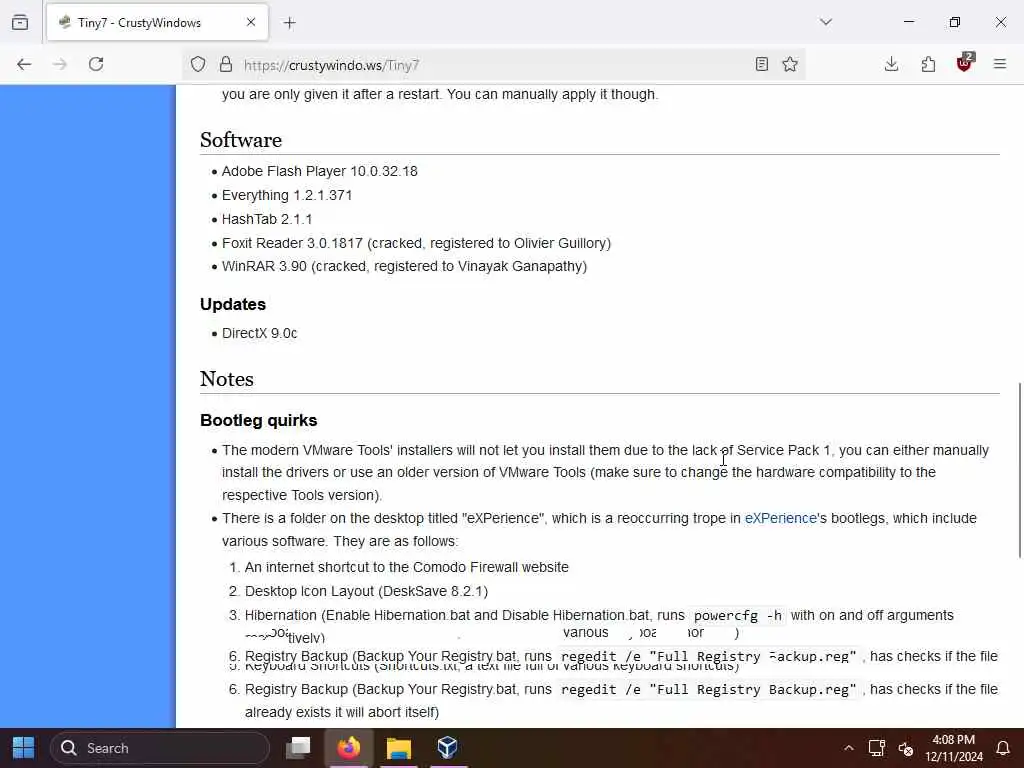Open the clock showing 4:08 PM
1024x768 pixels.
[953, 748]
